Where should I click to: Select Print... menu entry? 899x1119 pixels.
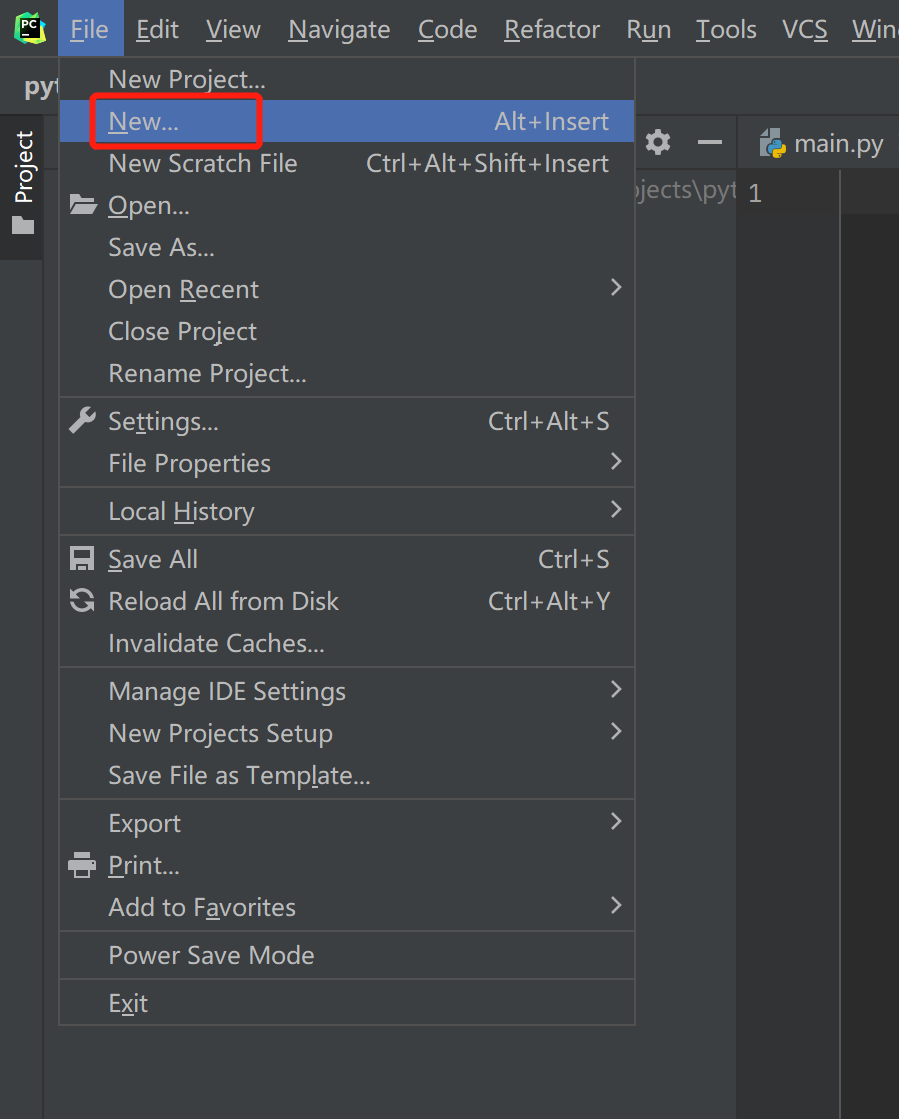coord(347,865)
